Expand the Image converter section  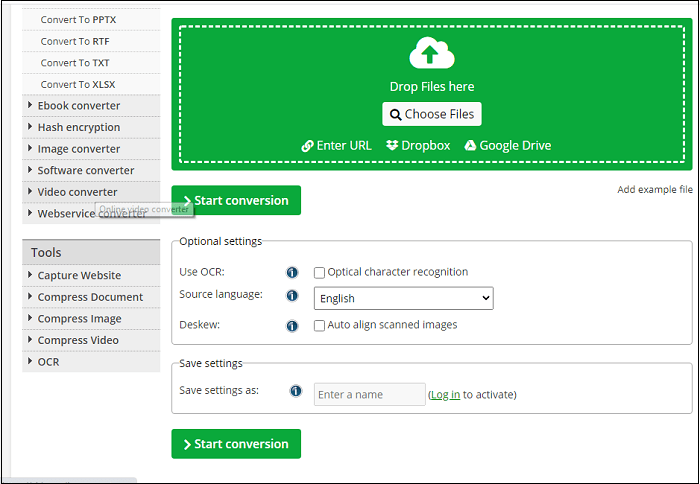click(78, 149)
